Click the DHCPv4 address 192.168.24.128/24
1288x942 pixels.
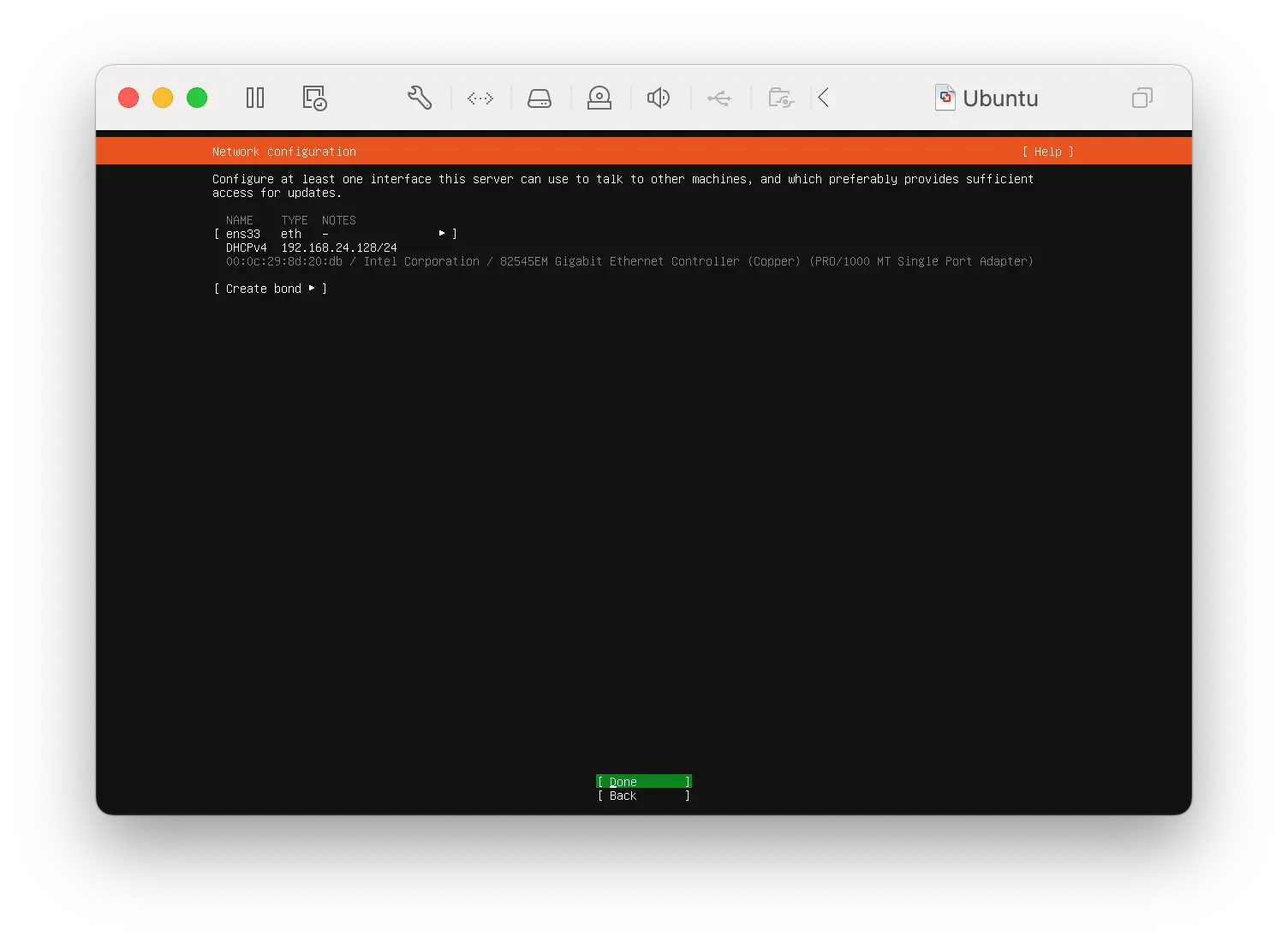point(339,247)
